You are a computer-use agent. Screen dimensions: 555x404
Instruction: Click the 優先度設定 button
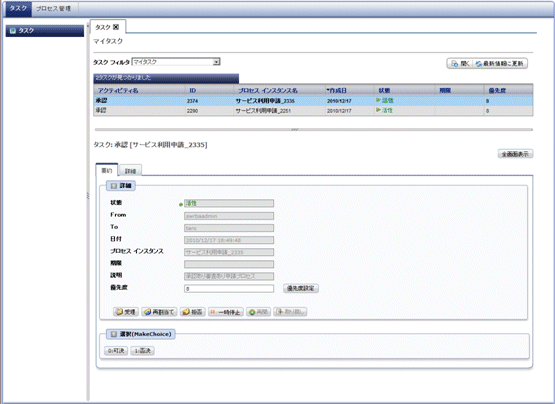pos(301,288)
